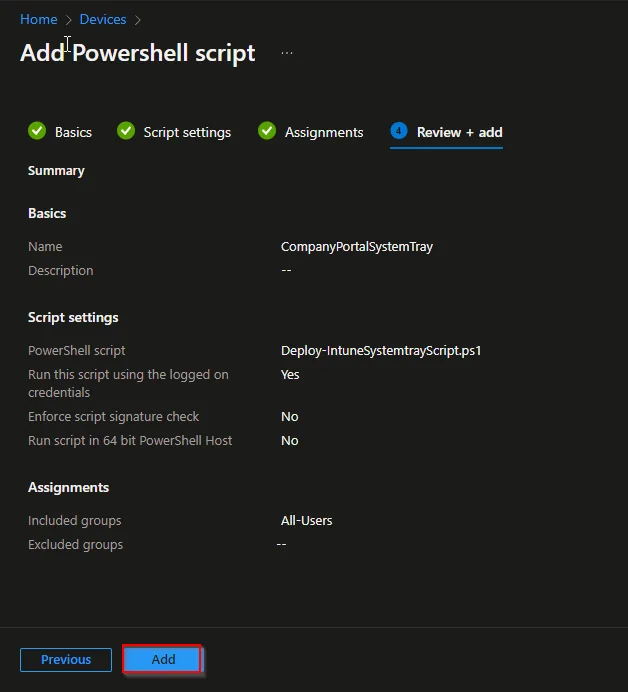
Task: Click the Description label
Action: pos(61,271)
